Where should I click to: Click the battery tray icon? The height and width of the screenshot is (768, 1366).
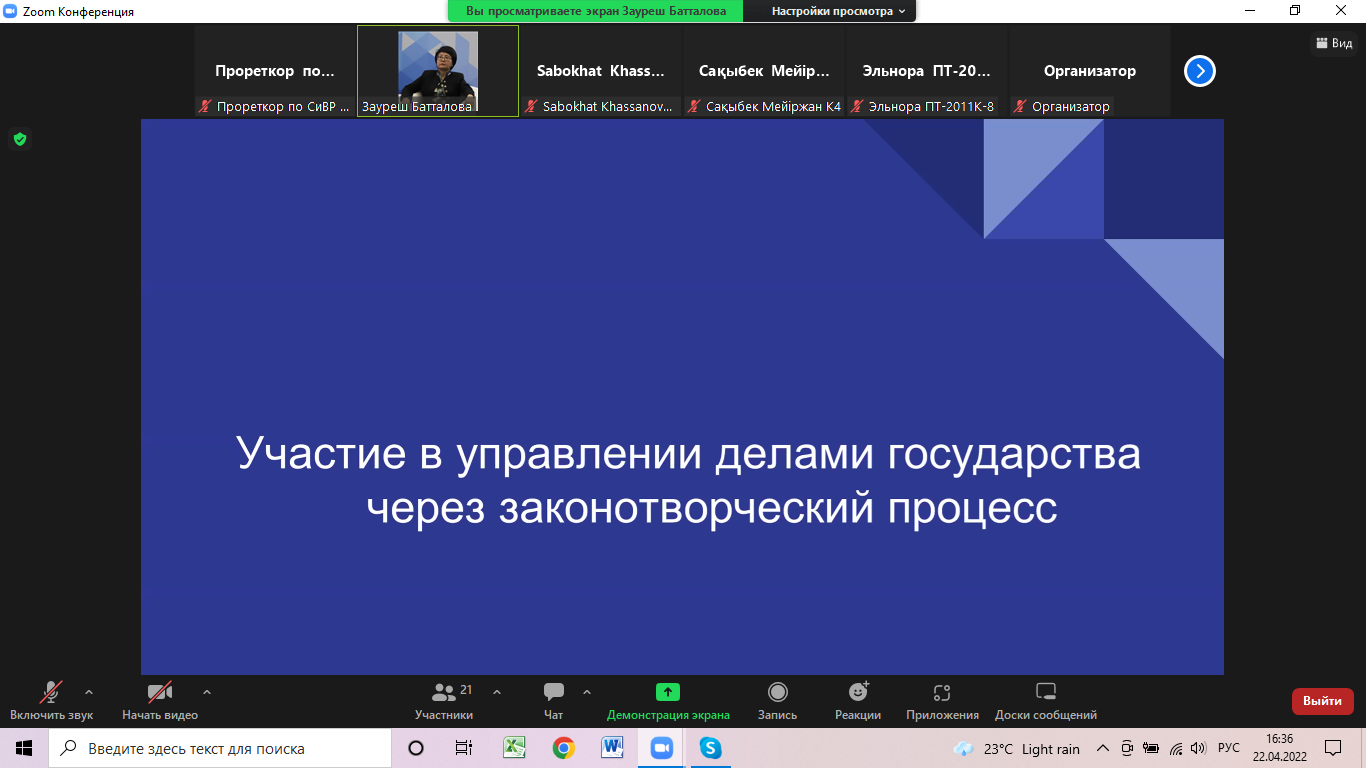1151,749
